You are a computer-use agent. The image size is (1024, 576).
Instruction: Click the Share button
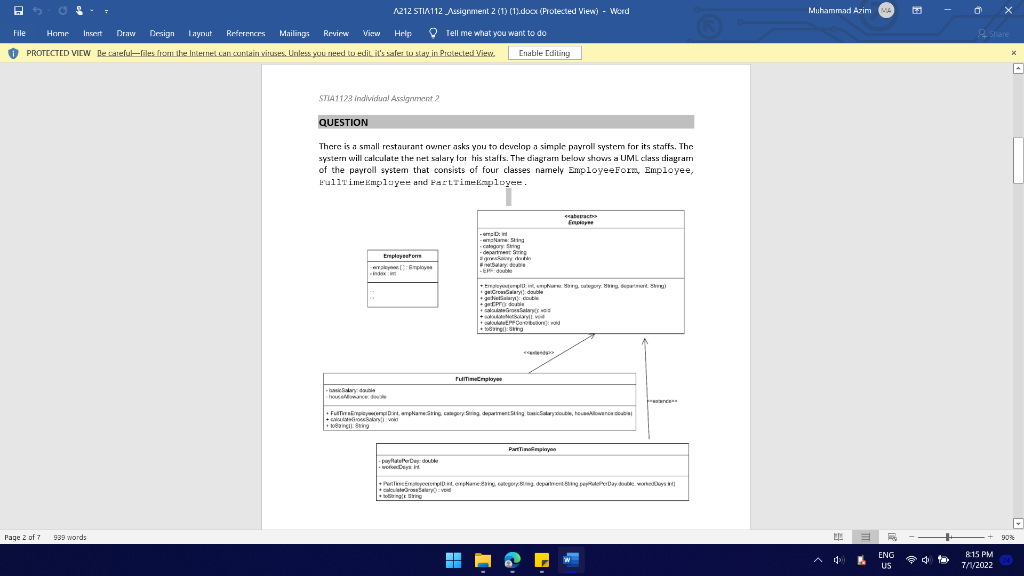tap(993, 34)
